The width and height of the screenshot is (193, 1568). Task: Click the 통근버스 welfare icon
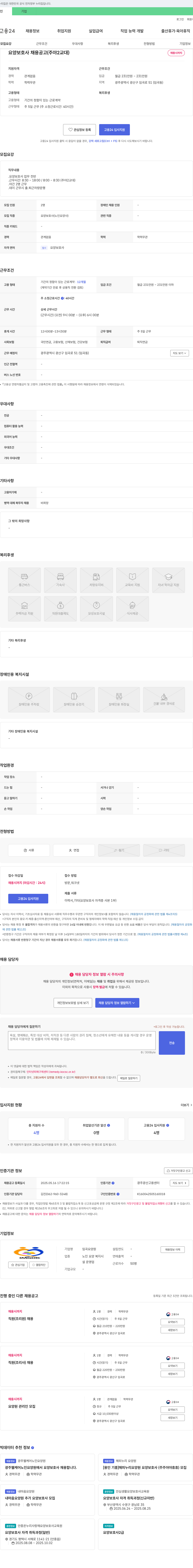click(24, 580)
